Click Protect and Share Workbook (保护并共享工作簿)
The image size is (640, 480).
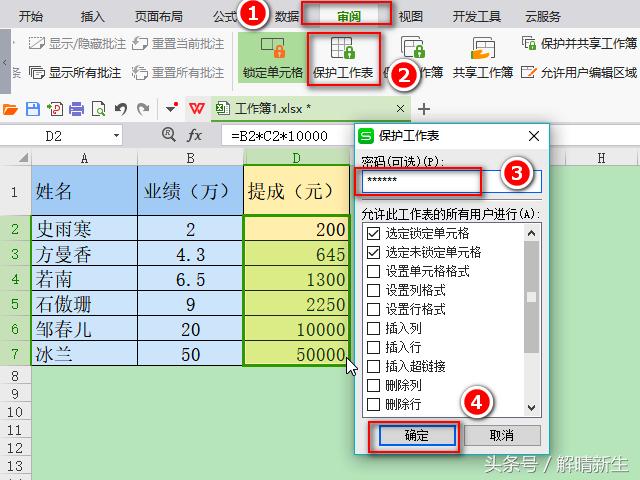point(579,43)
